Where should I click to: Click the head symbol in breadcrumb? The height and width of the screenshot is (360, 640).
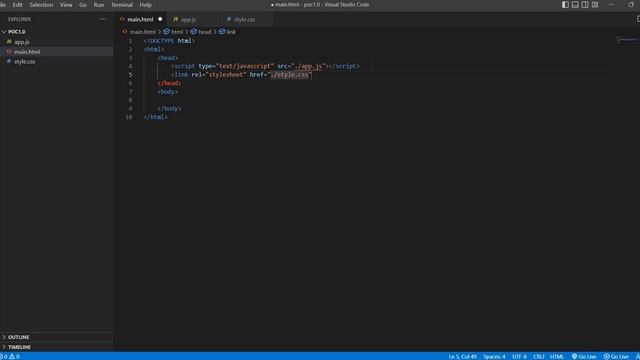click(x=201, y=31)
